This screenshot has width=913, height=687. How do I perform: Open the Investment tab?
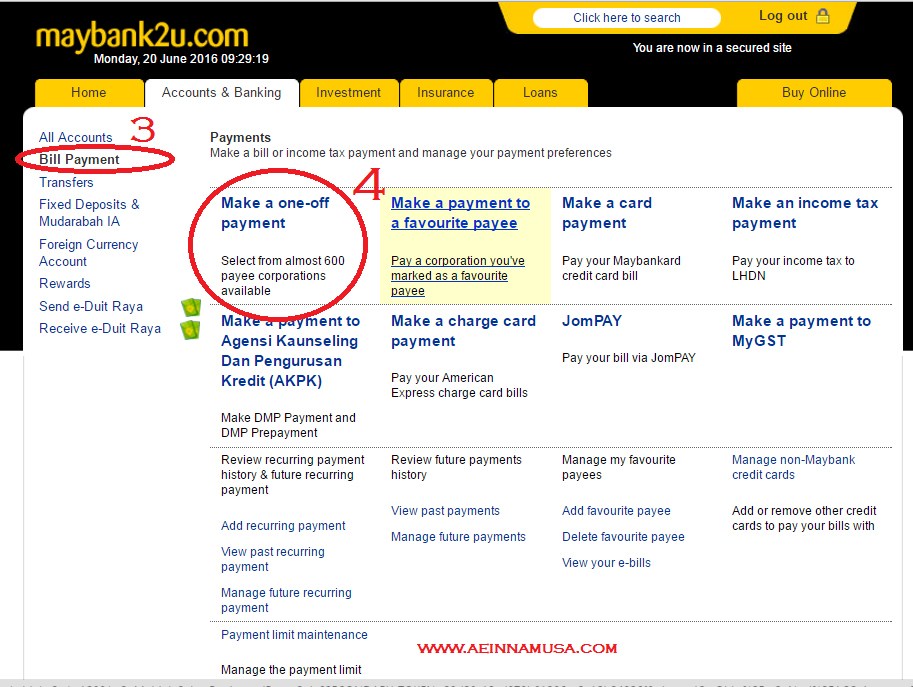348,93
